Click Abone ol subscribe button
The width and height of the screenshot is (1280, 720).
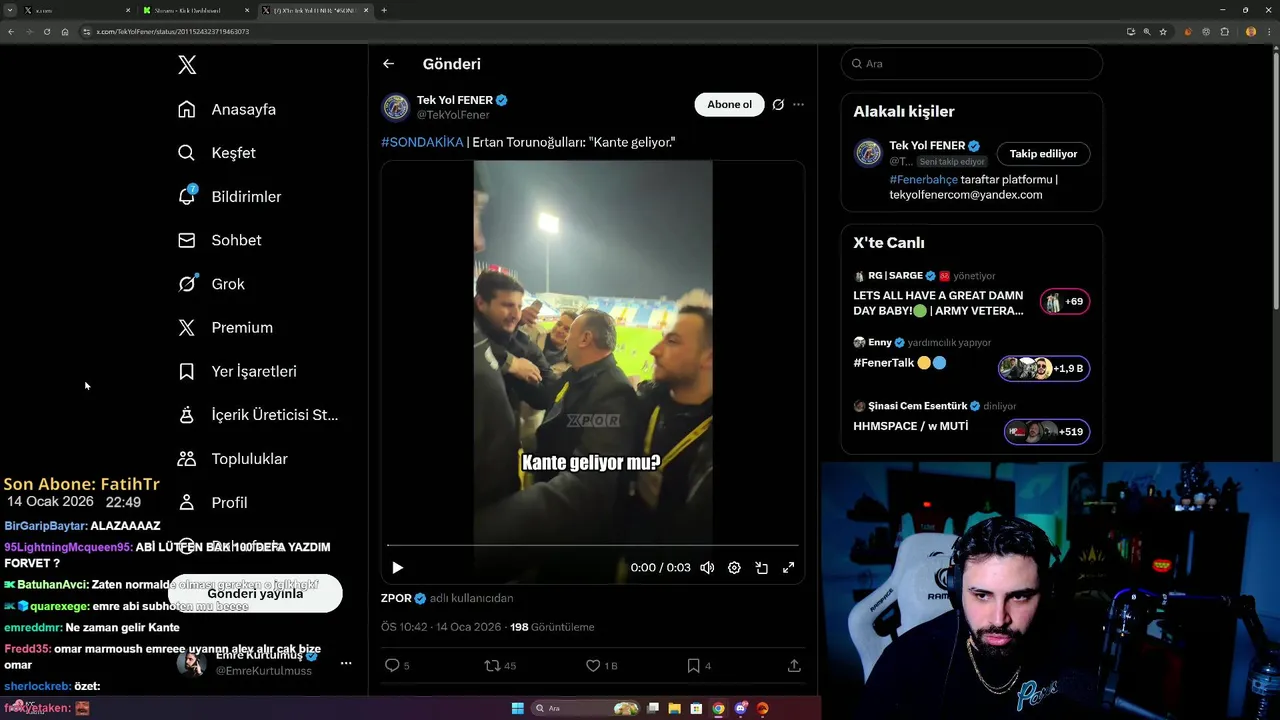coord(729,104)
